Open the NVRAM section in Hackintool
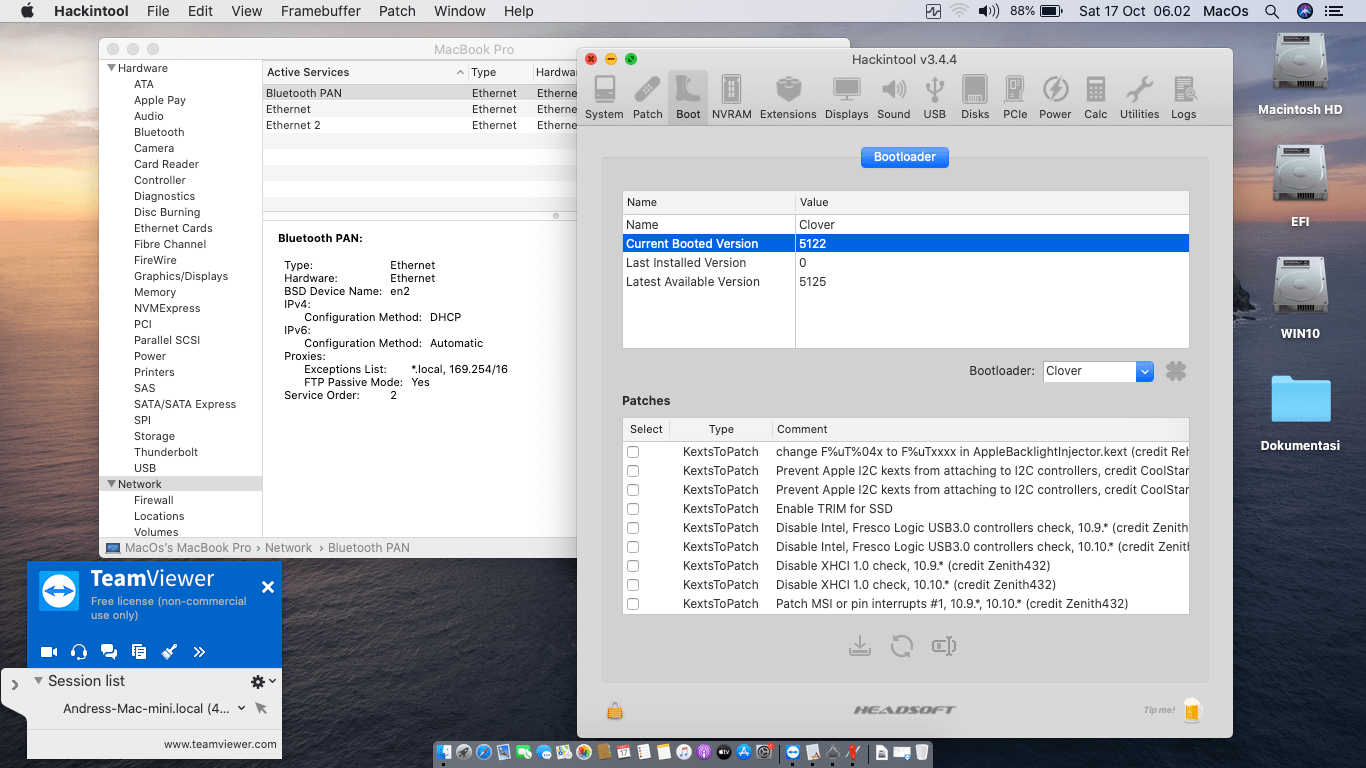This screenshot has width=1366, height=768. 731,97
